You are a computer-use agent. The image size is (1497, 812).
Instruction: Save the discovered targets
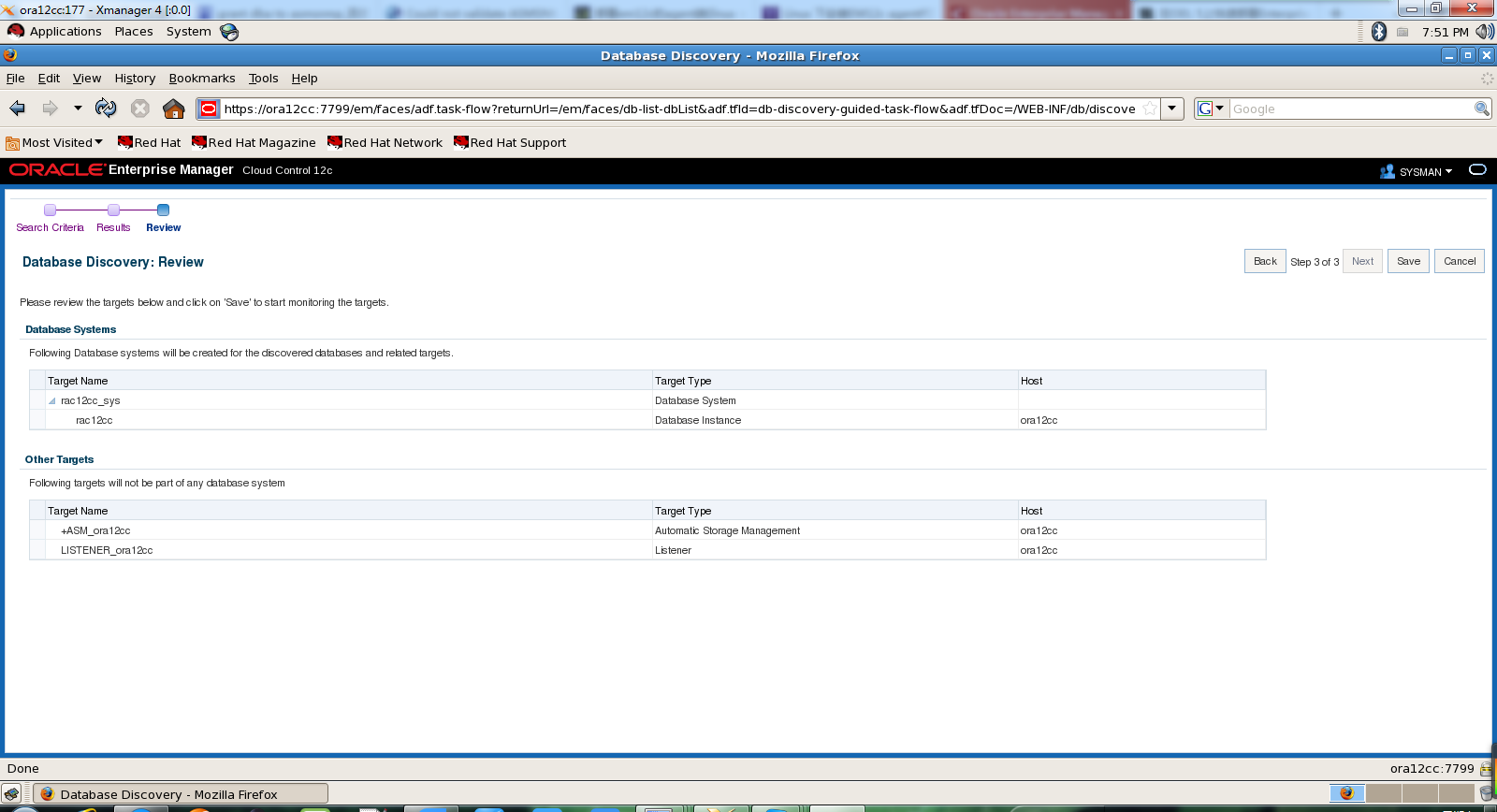coord(1408,261)
